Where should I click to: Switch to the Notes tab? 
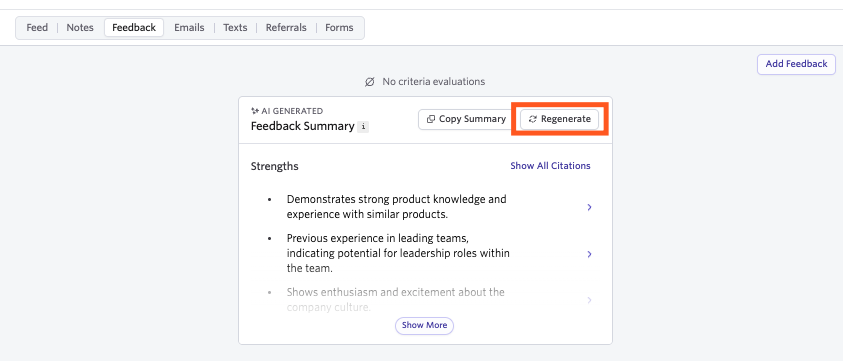pyautogui.click(x=80, y=27)
